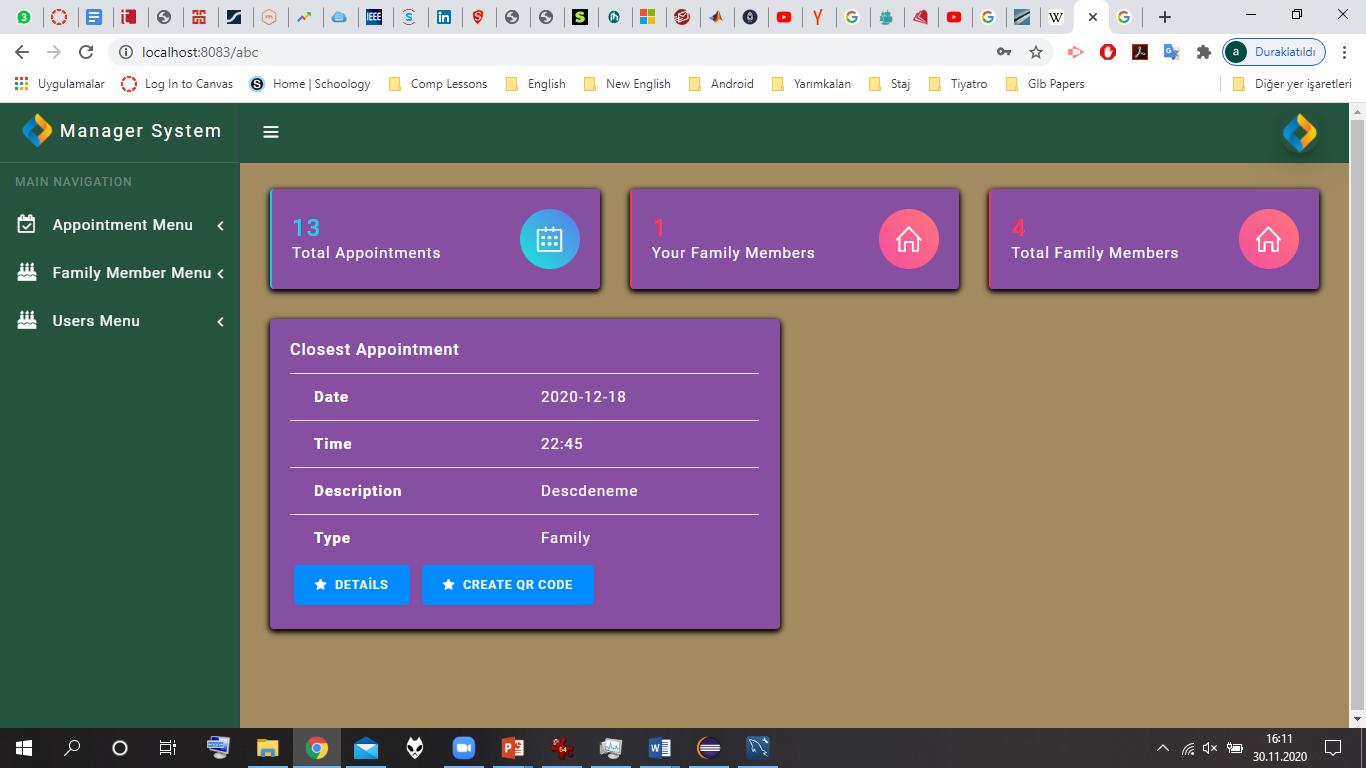The image size is (1366, 768).
Task: Toggle the hamburger sidebar menu icon
Action: [271, 132]
